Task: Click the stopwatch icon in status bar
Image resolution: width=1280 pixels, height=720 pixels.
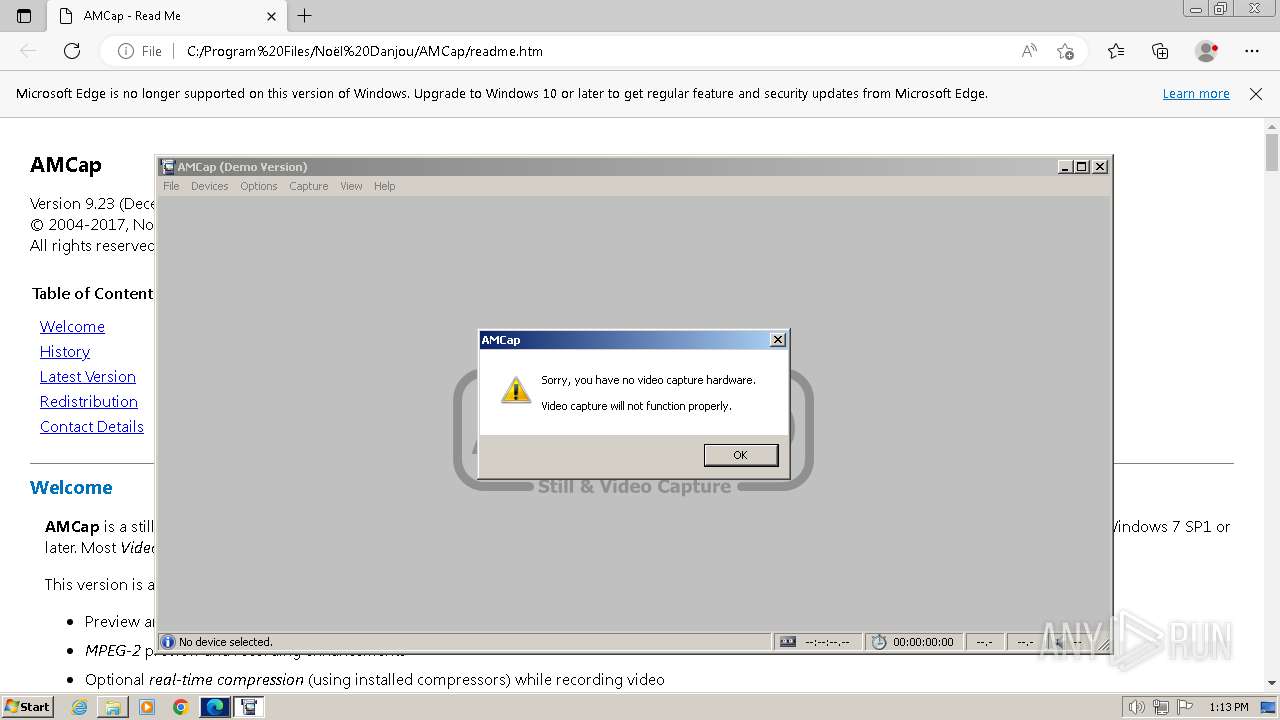Action: (879, 642)
